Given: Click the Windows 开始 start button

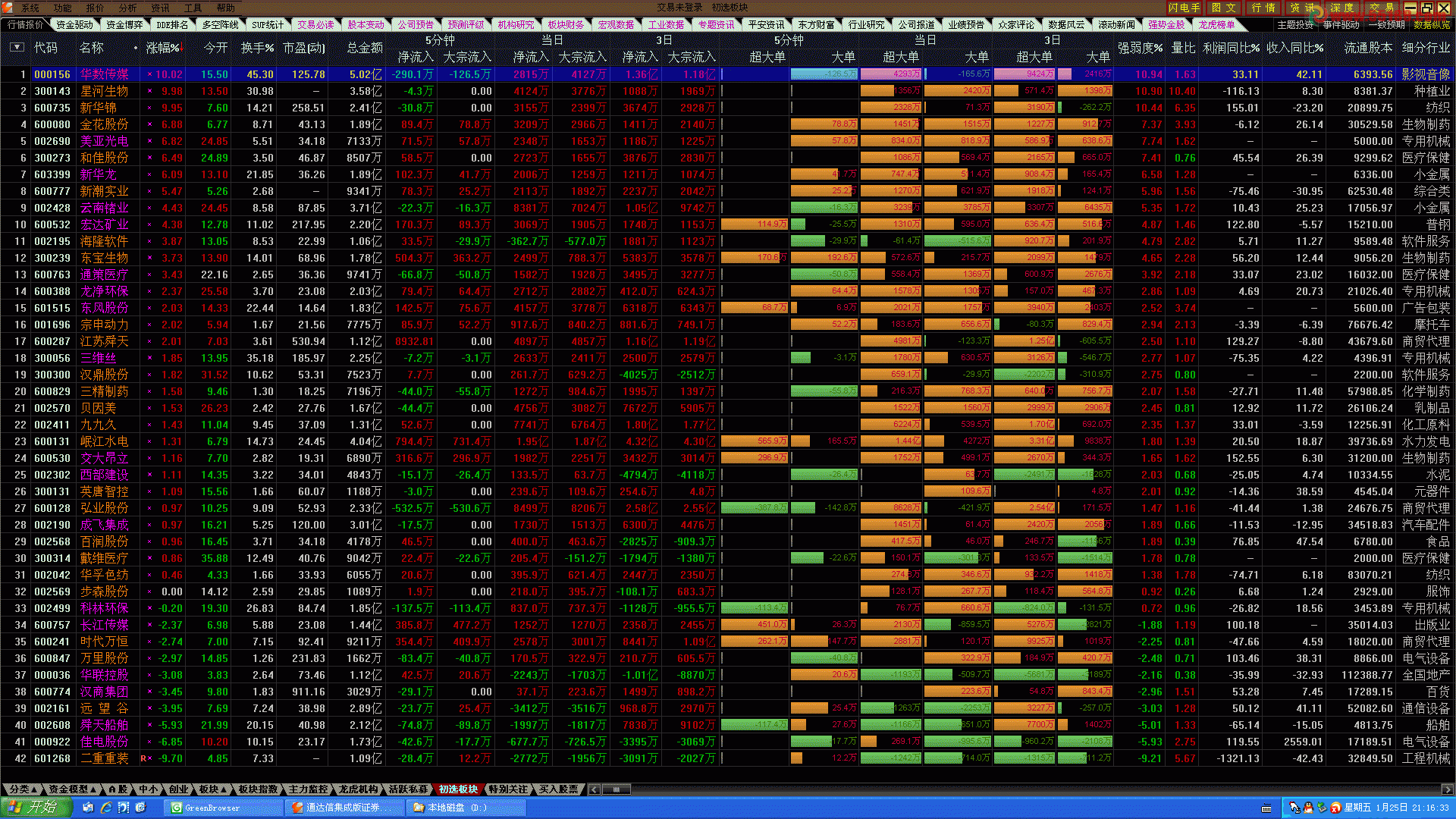Looking at the screenshot, I should 36,808.
